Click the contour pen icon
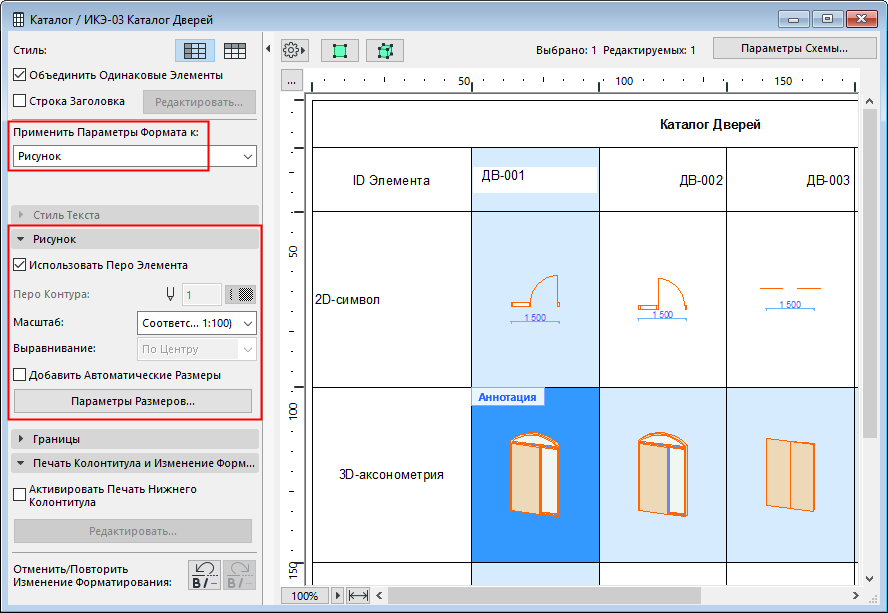Screen dimensions: 888x613 click(170, 294)
